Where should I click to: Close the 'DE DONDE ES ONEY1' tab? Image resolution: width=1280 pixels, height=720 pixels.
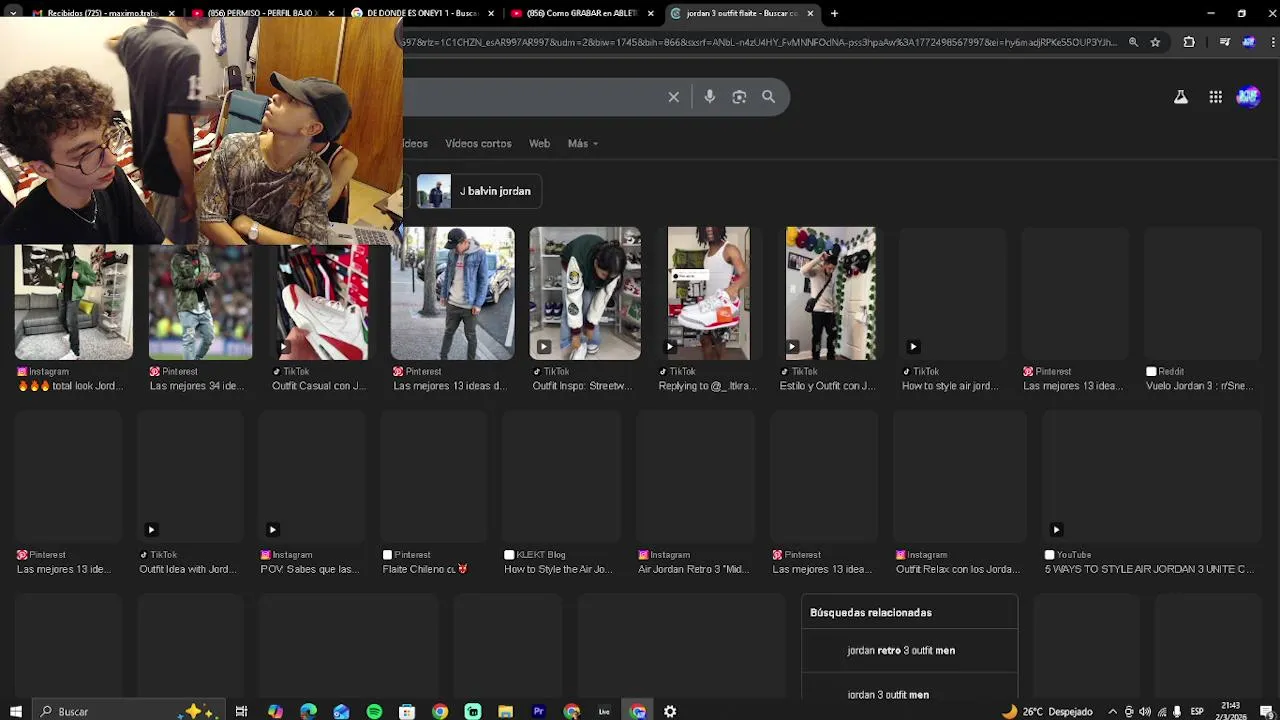[x=491, y=13]
